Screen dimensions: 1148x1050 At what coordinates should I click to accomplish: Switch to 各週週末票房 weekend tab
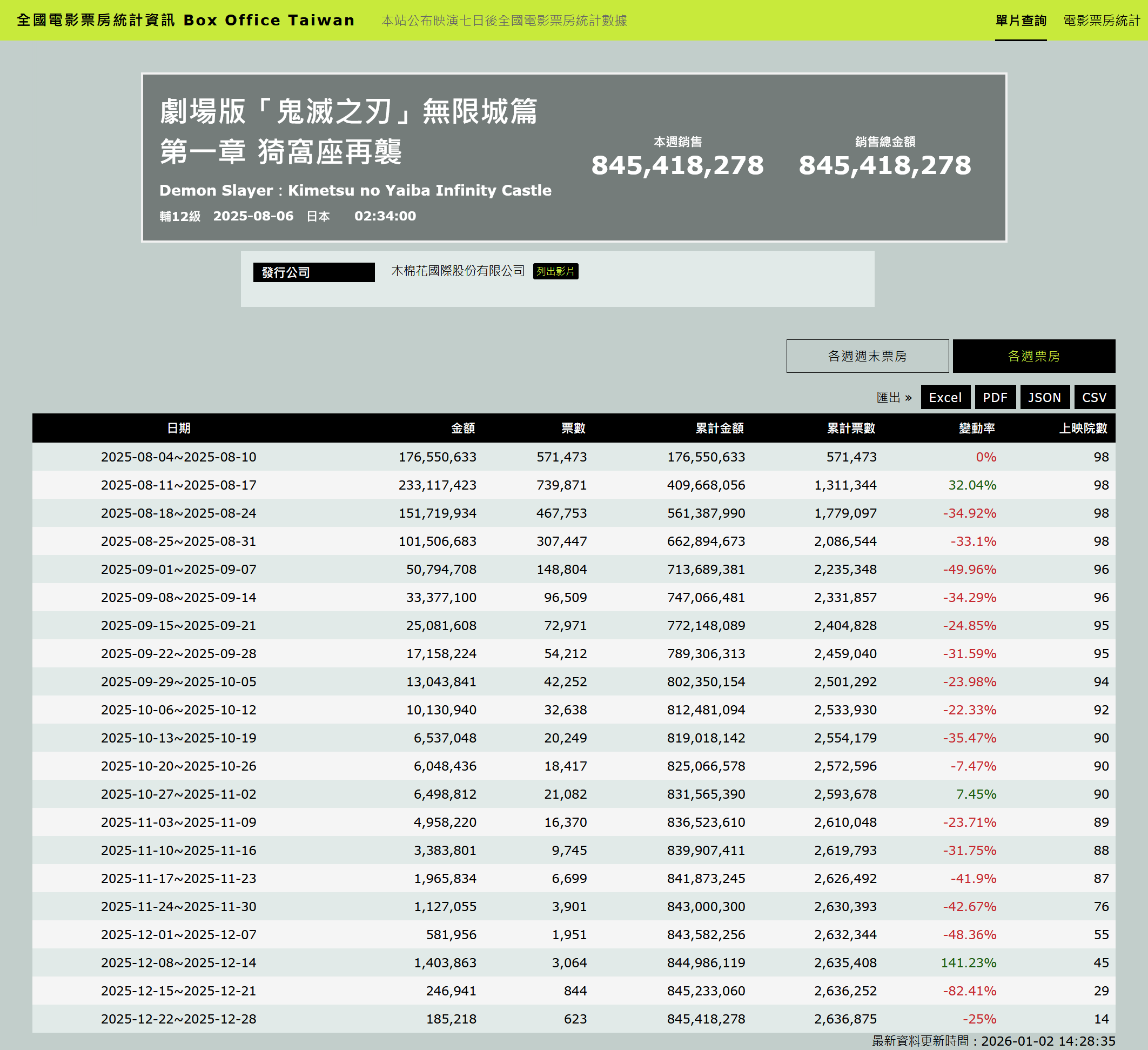click(x=867, y=356)
